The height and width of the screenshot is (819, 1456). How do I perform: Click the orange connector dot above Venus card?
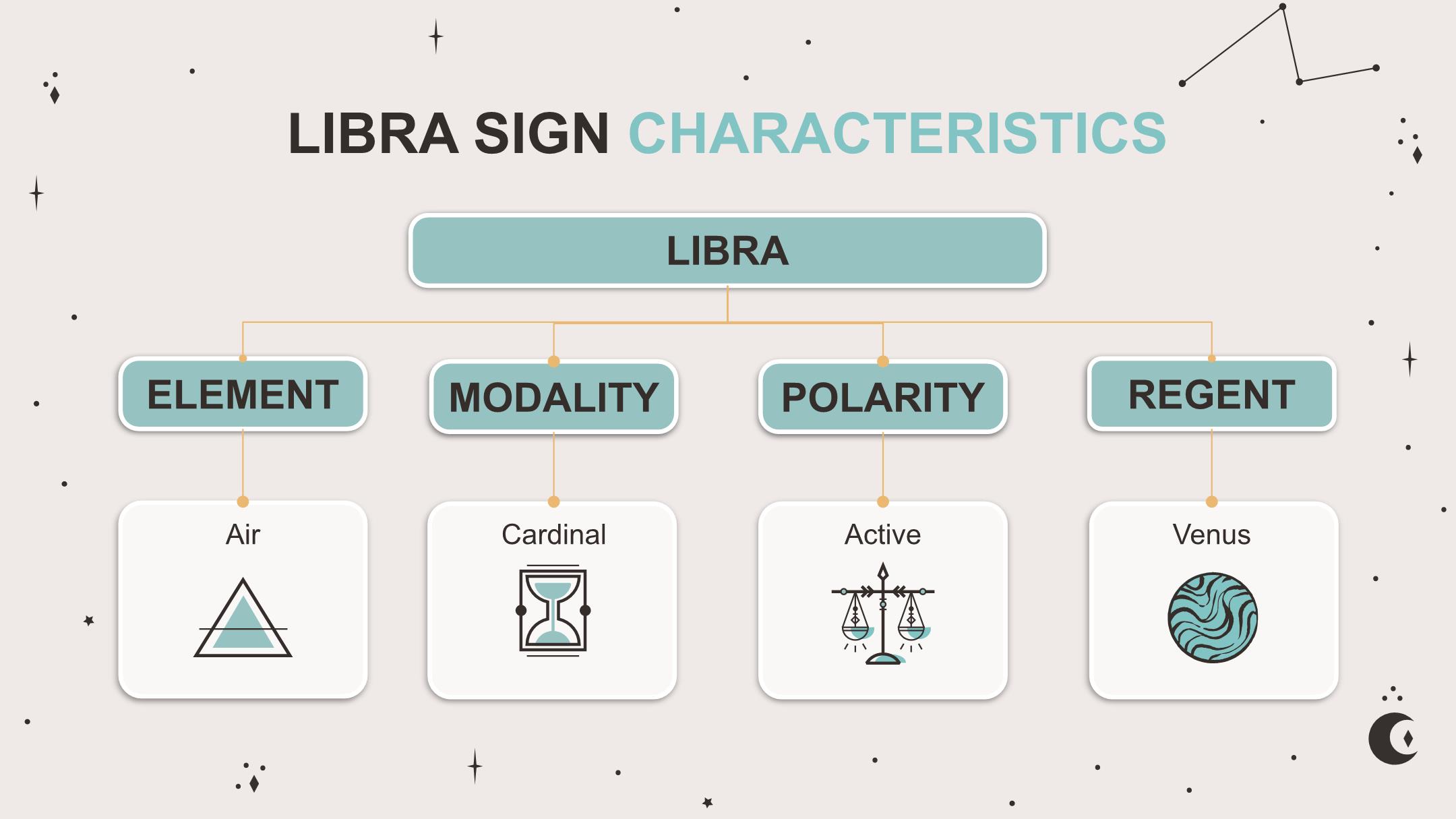click(1211, 502)
